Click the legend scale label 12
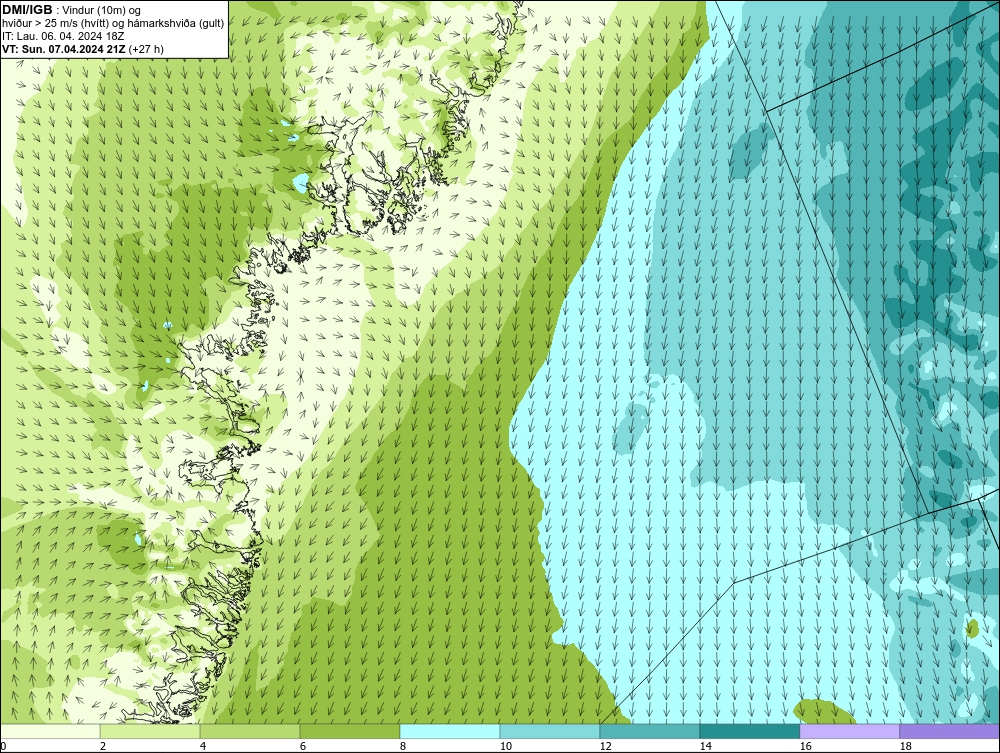This screenshot has height=753, width=1000. pyautogui.click(x=605, y=747)
